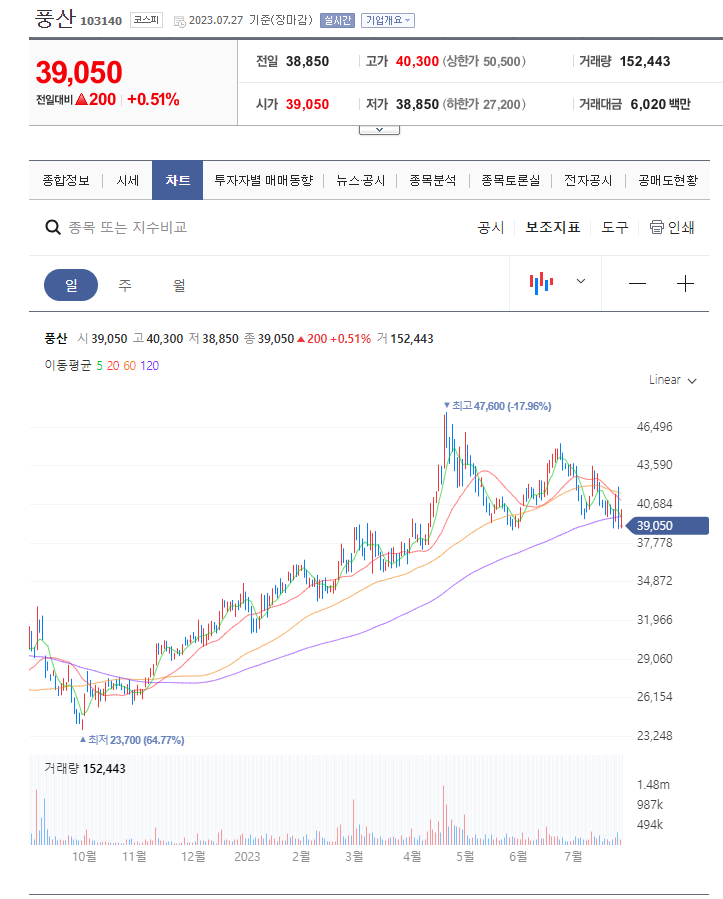723x899 pixels.
Task: Toggle the 실시간 realtime badge
Action: (x=337, y=21)
